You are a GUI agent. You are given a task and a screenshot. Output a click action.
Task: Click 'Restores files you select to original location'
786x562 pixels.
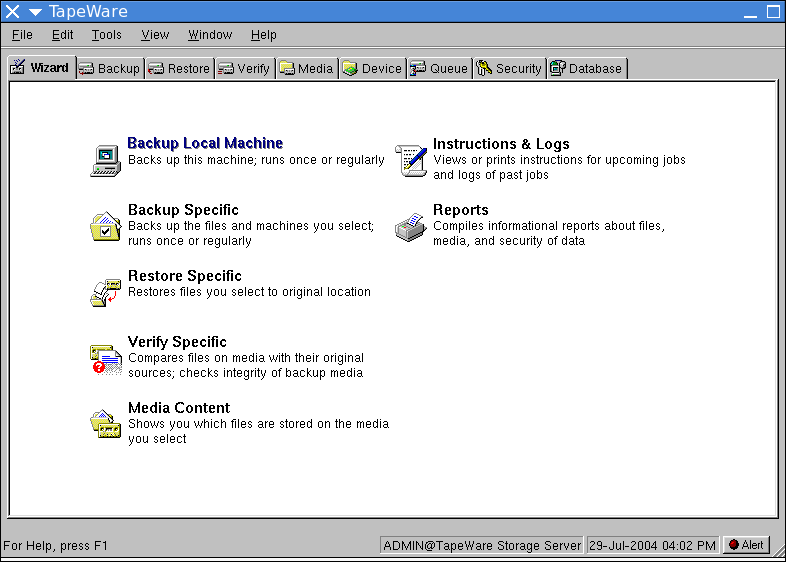[249, 292]
